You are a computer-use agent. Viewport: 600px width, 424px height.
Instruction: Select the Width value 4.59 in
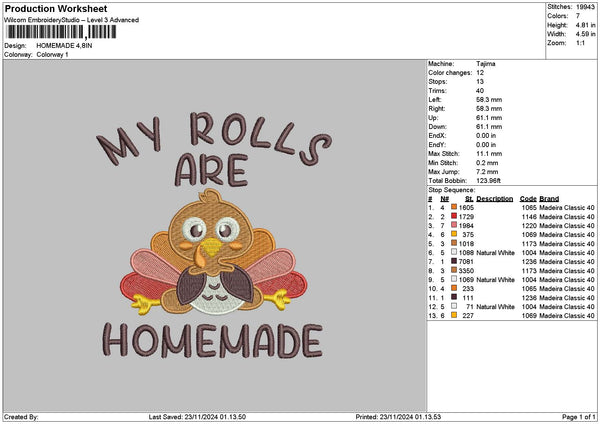[585, 34]
